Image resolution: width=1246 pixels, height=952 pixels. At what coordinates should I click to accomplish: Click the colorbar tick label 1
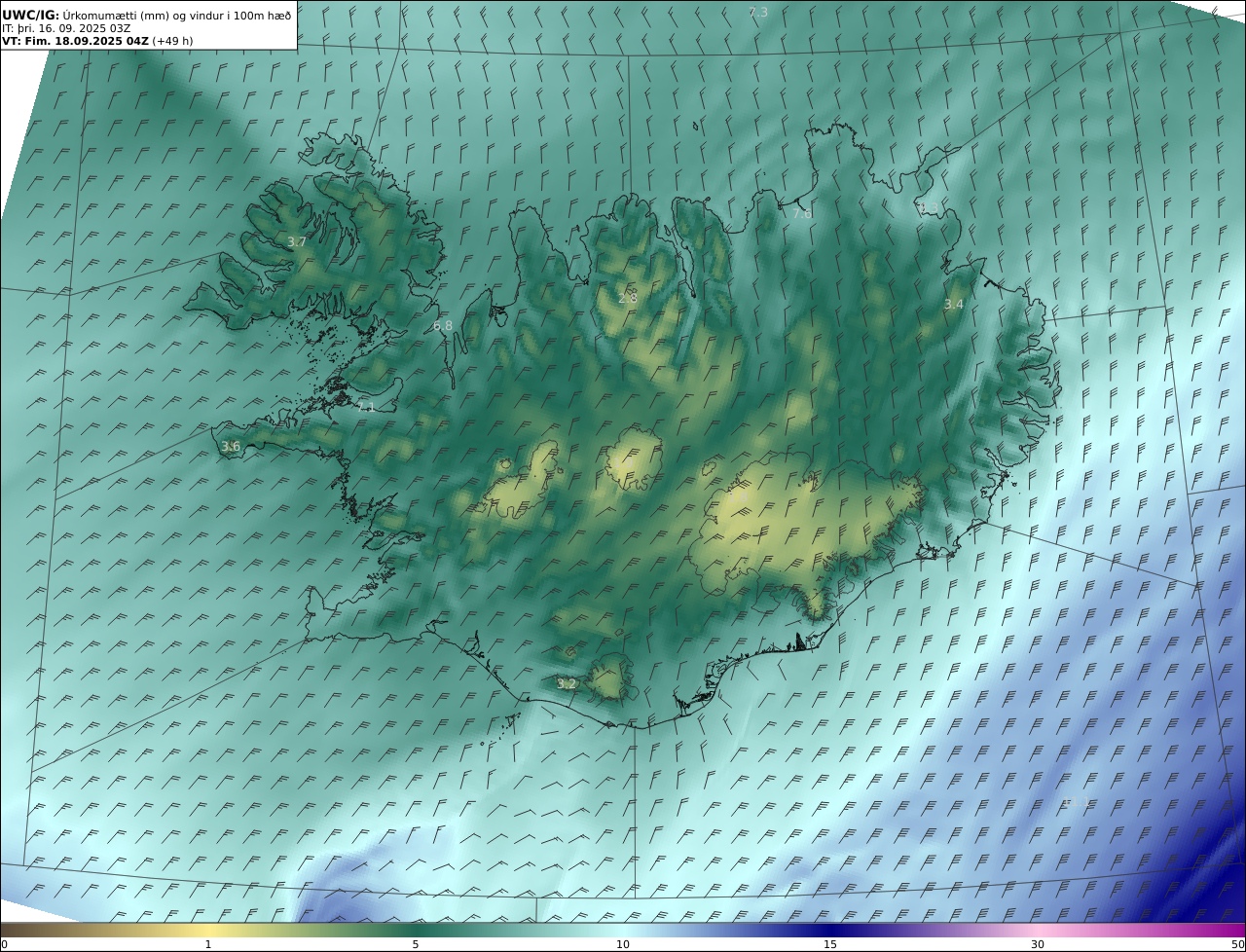coord(208,944)
